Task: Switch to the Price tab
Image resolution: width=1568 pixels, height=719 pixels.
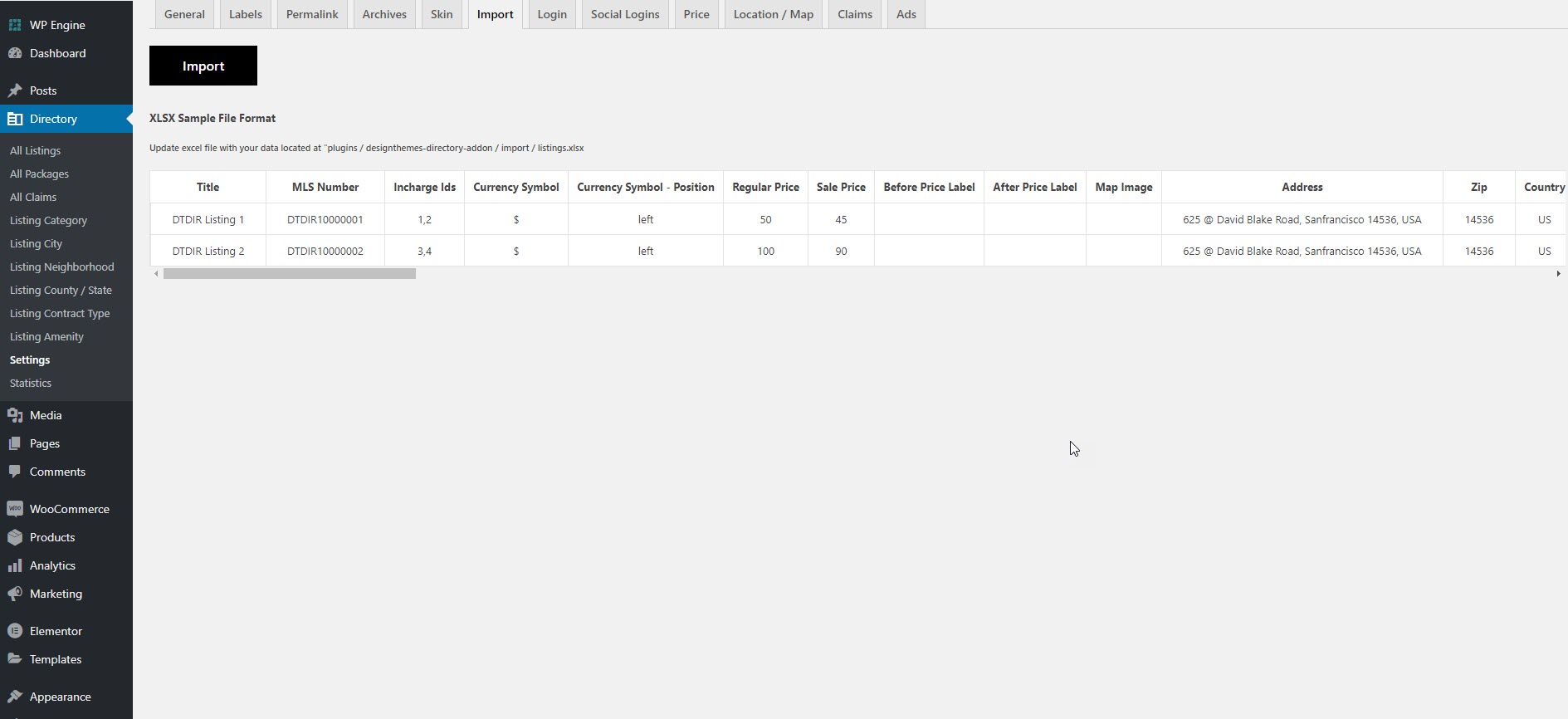Action: coord(696,14)
